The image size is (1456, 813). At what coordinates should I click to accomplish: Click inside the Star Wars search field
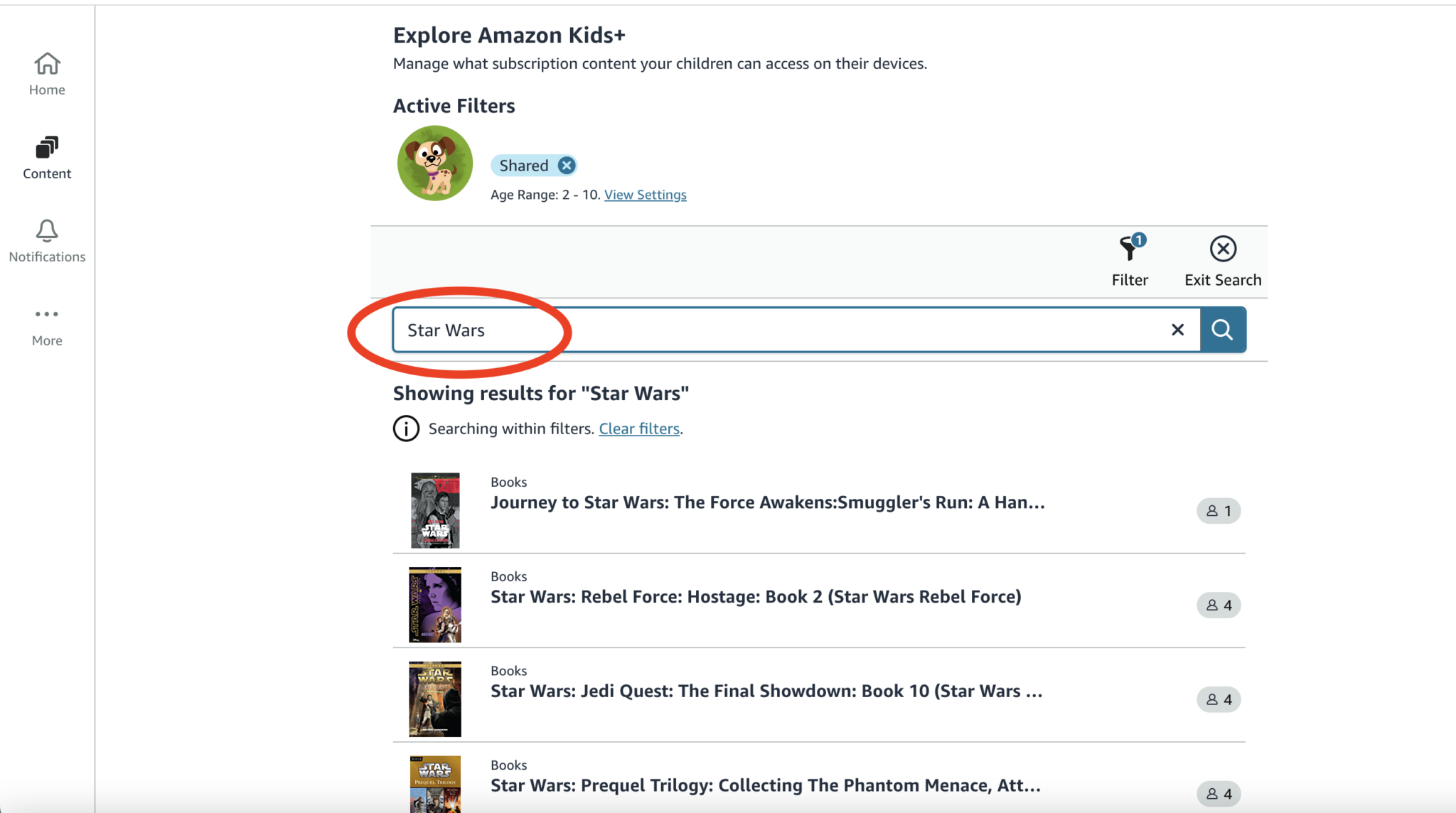click(x=711, y=329)
